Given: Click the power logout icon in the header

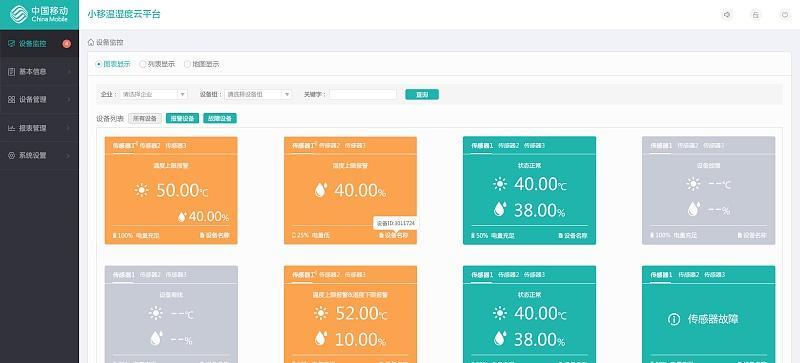Looking at the screenshot, I should click(x=785, y=15).
